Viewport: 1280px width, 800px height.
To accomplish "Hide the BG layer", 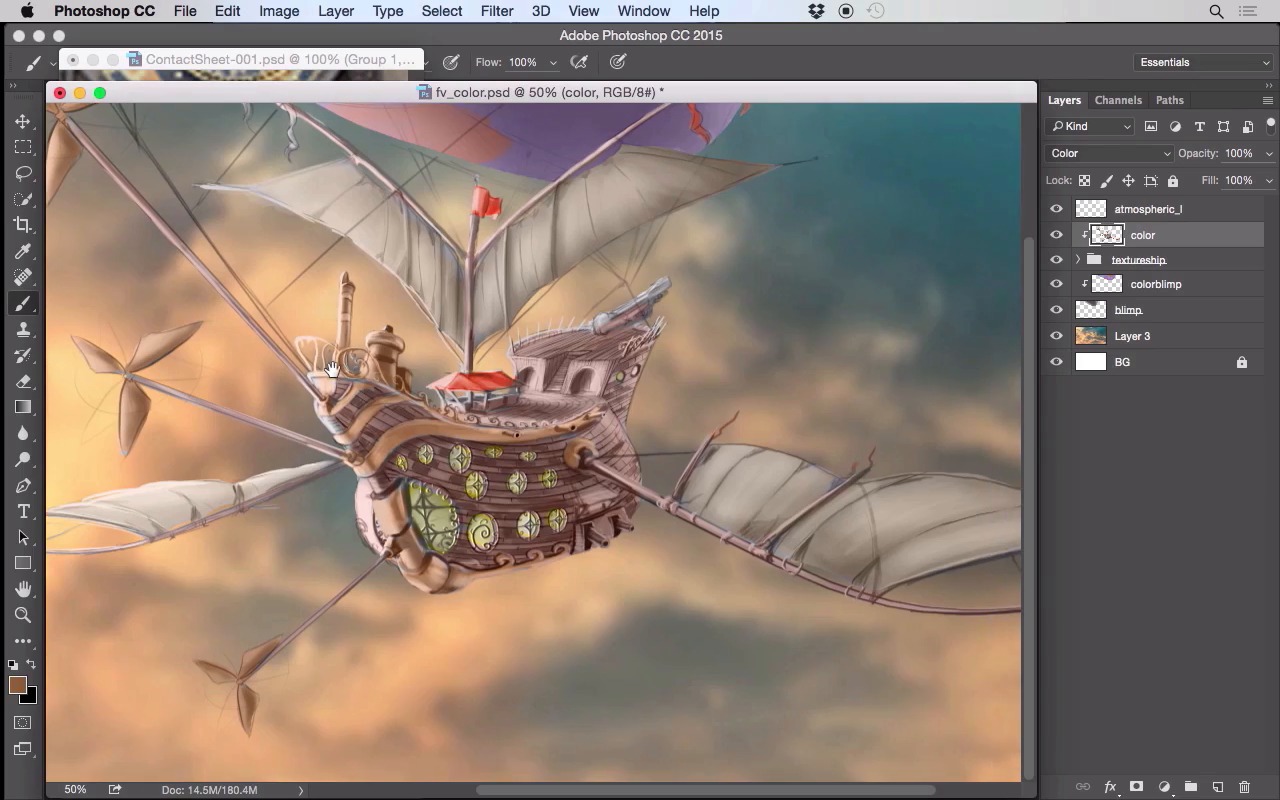I will [1056, 362].
